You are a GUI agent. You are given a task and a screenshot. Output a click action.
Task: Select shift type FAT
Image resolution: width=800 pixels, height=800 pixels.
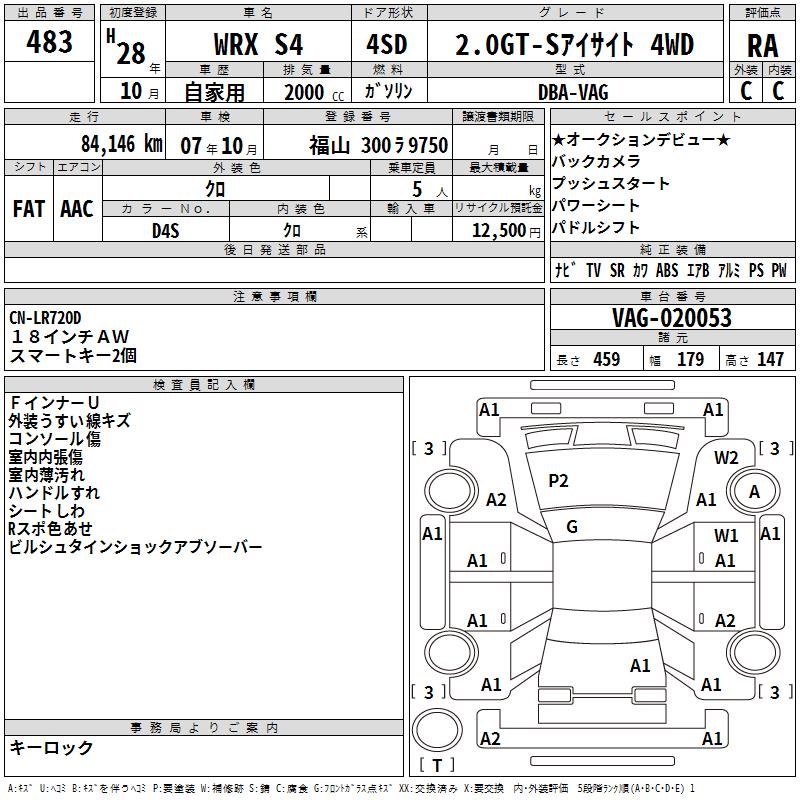[x=29, y=209]
